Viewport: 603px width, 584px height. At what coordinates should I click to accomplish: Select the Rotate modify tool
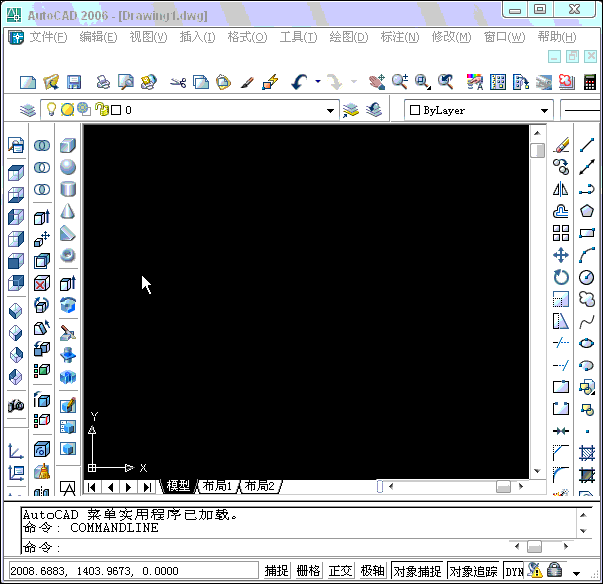point(561,277)
